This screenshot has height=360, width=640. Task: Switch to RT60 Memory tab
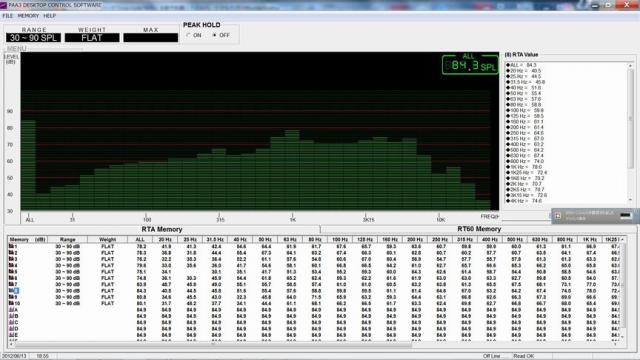click(479, 229)
